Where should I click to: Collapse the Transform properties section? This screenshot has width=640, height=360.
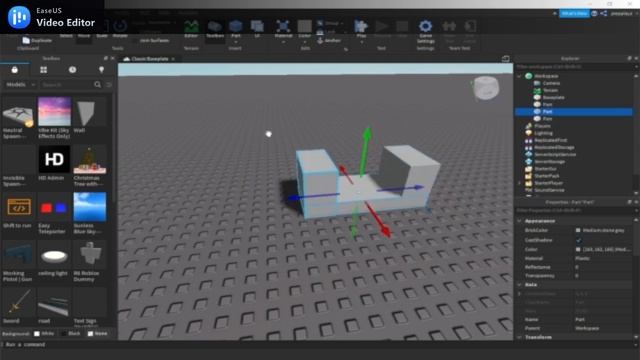click(520, 337)
